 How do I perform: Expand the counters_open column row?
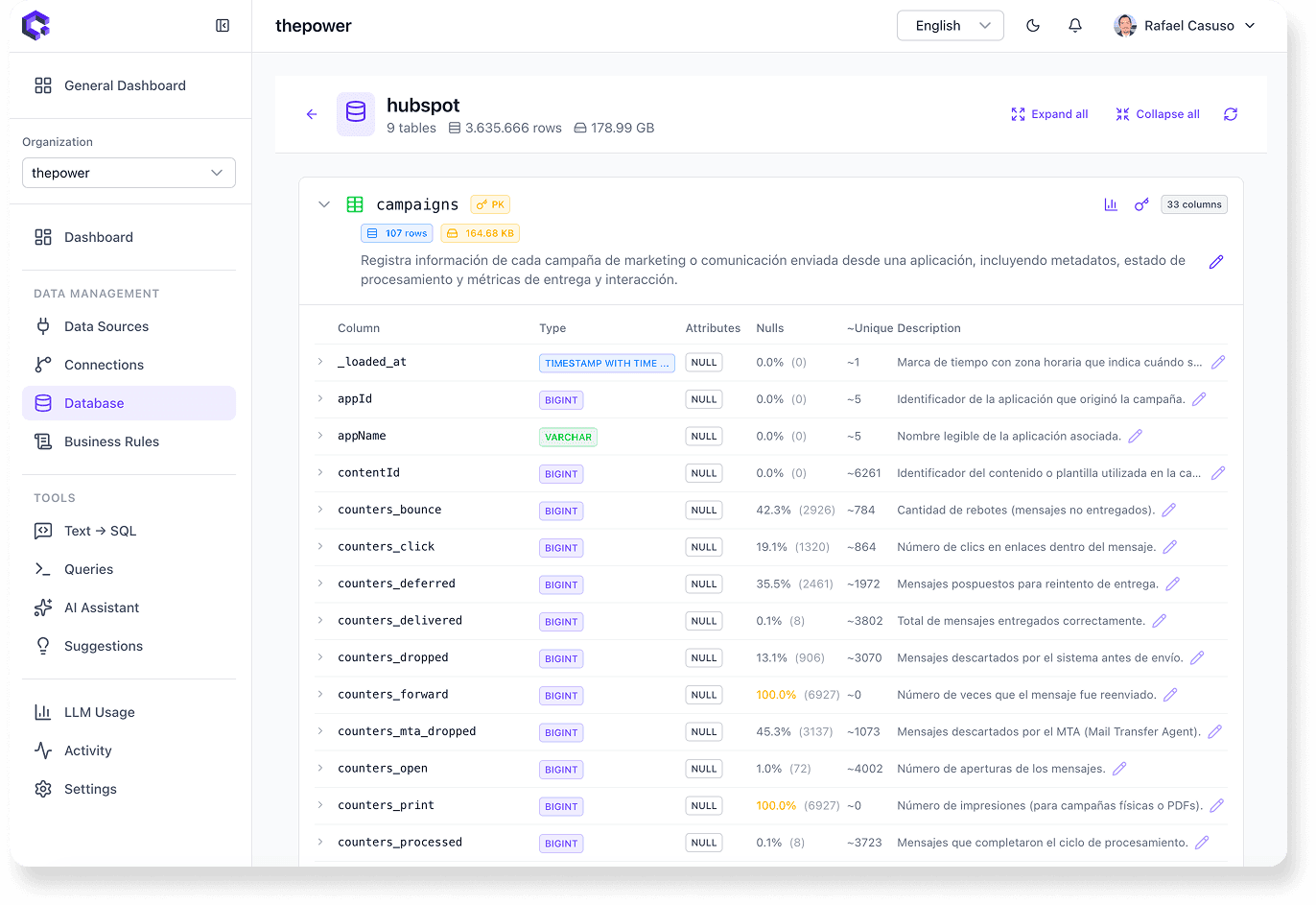tap(320, 768)
